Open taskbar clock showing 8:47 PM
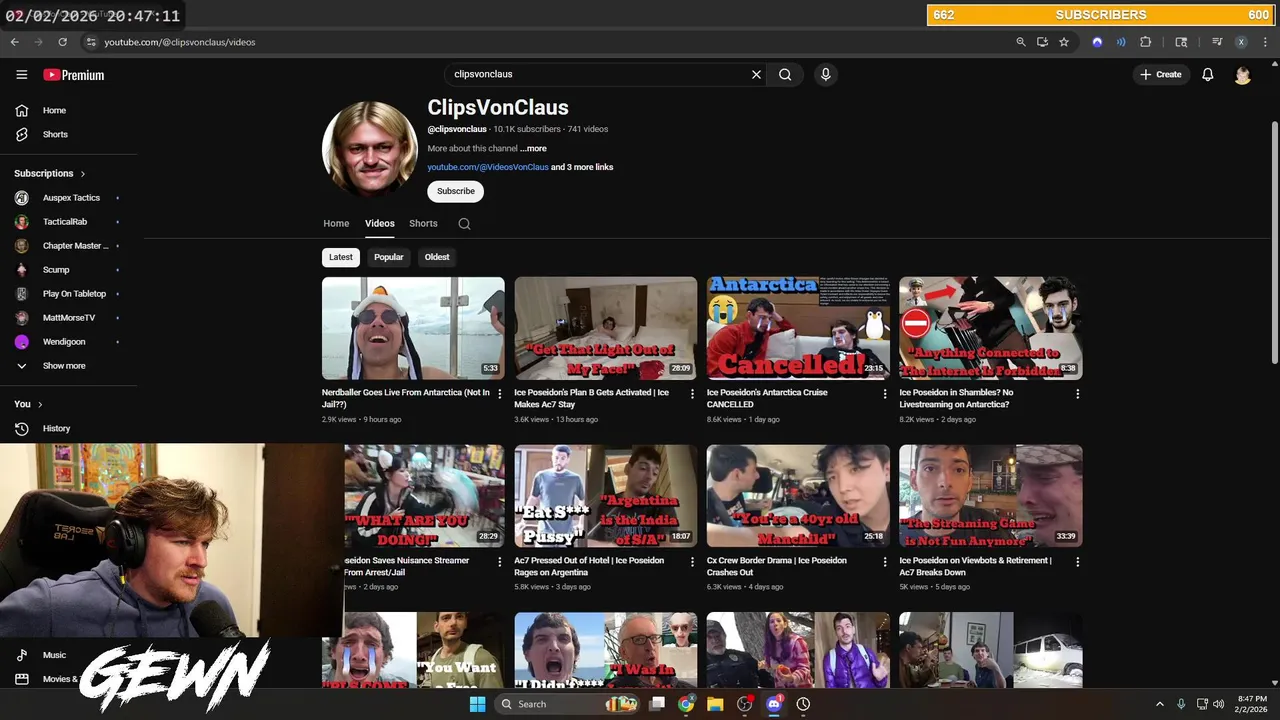The width and height of the screenshot is (1280, 720). point(1252,704)
